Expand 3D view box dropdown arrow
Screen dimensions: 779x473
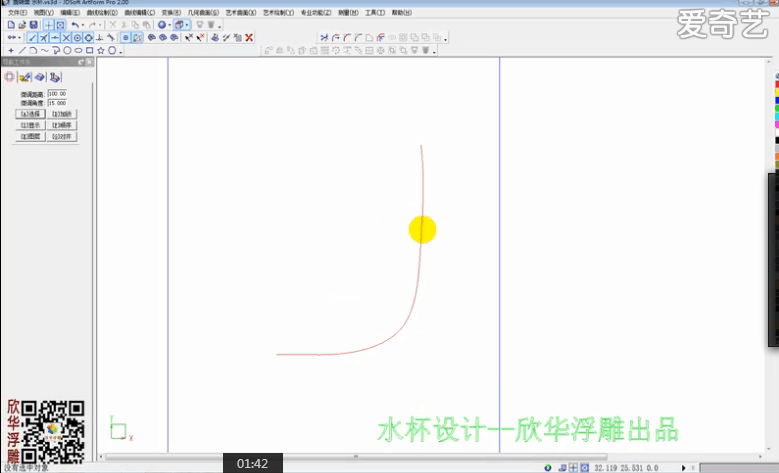point(187,25)
